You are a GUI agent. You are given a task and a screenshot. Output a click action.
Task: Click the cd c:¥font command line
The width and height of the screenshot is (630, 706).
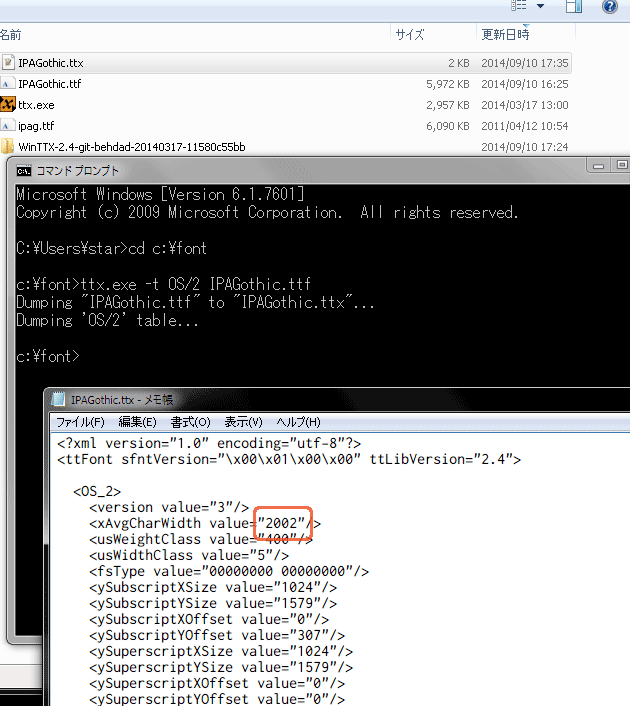(x=111, y=249)
